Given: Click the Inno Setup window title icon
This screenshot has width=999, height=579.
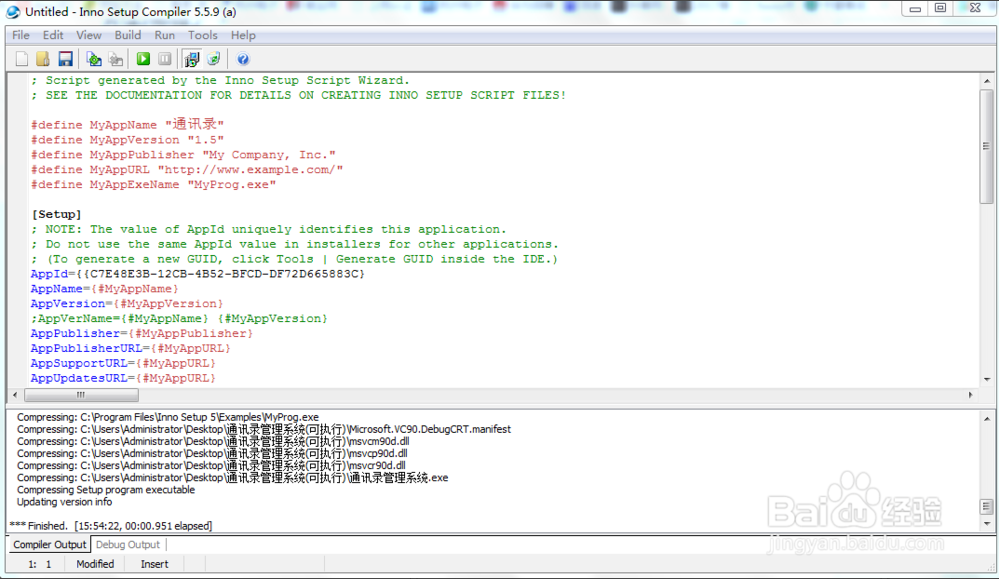Looking at the screenshot, I should (13, 11).
